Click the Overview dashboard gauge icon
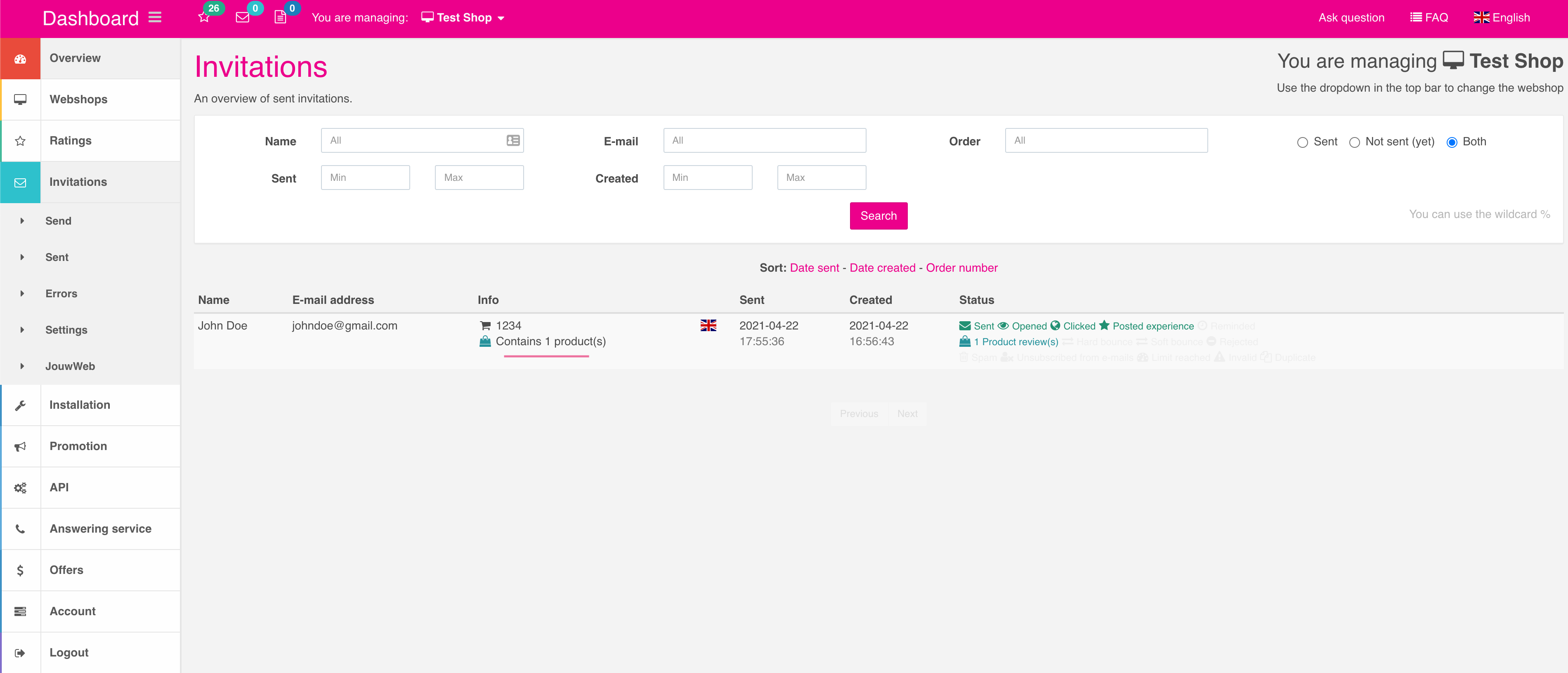1568x673 pixels. pos(20,59)
